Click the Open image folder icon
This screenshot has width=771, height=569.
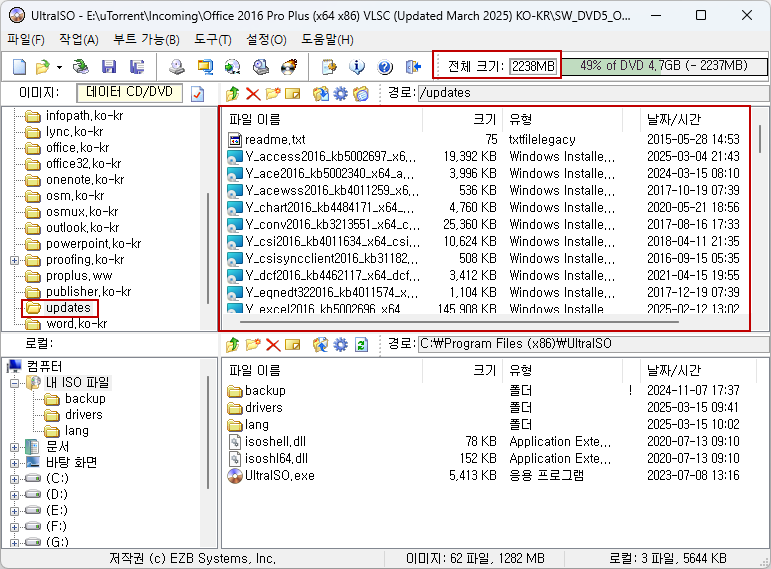coord(43,66)
